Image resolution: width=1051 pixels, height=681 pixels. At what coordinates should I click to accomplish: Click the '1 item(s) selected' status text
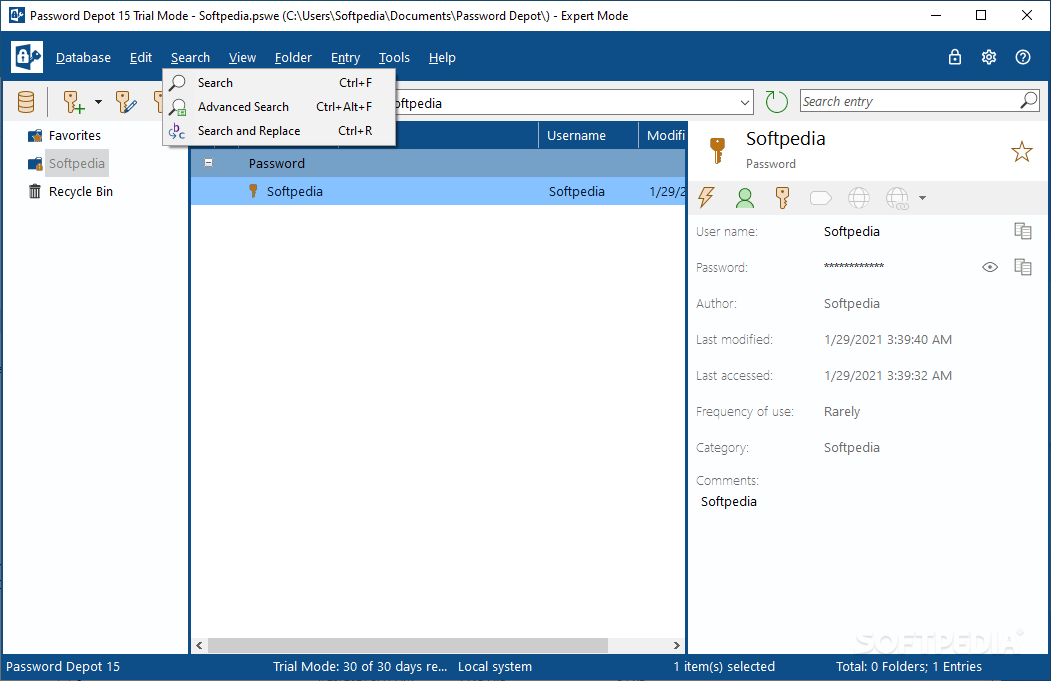click(x=724, y=667)
